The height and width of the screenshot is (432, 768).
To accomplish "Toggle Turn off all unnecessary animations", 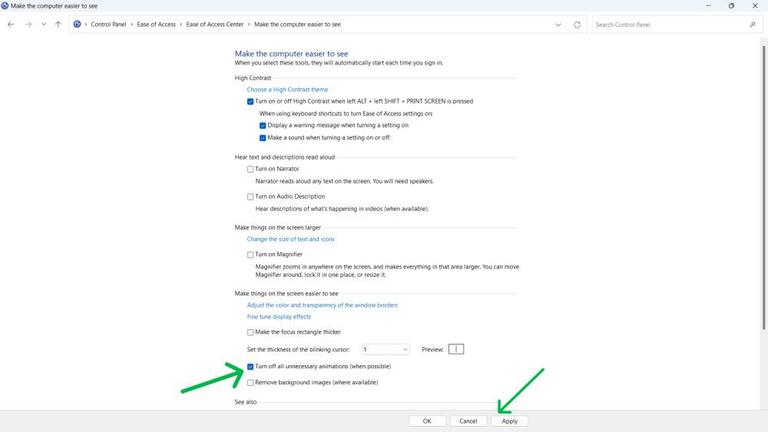I will pyautogui.click(x=250, y=366).
